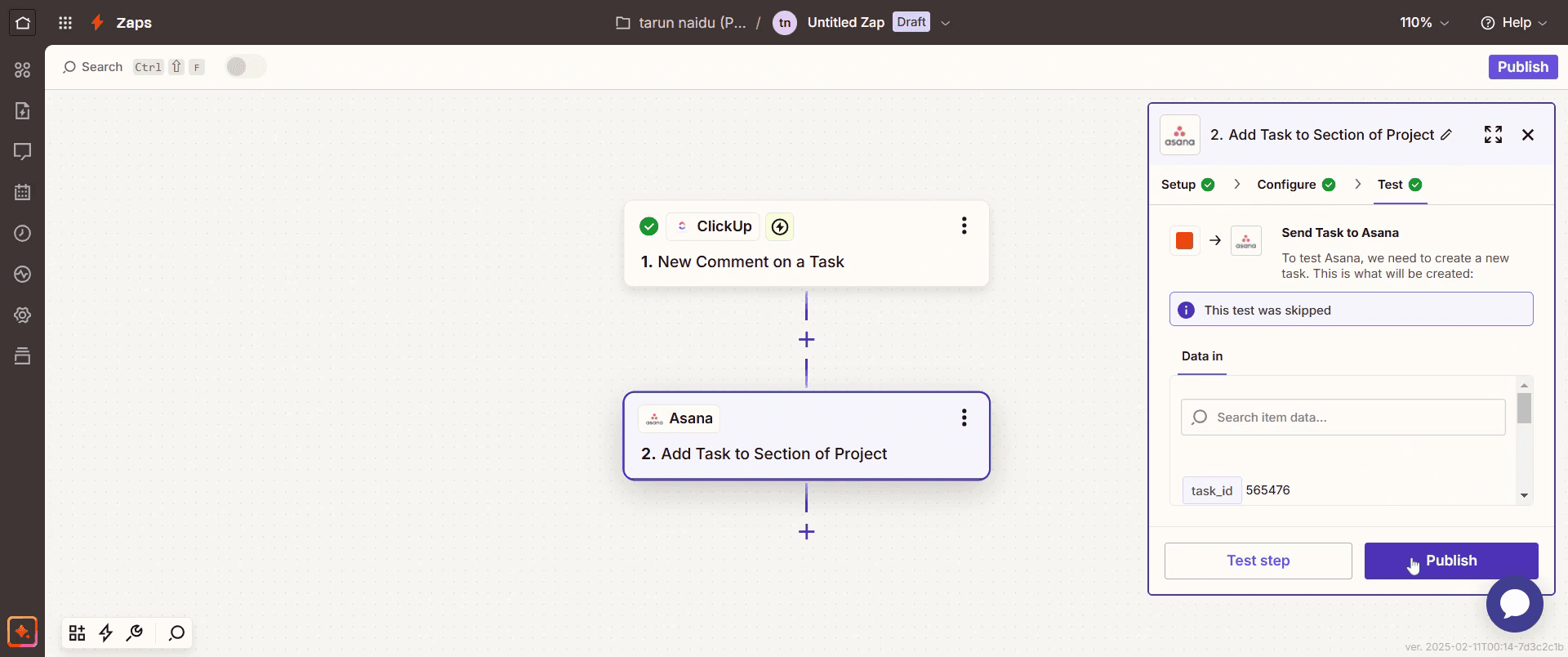Open the settings gear in sidebar
This screenshot has height=657, width=1568.
click(x=23, y=315)
